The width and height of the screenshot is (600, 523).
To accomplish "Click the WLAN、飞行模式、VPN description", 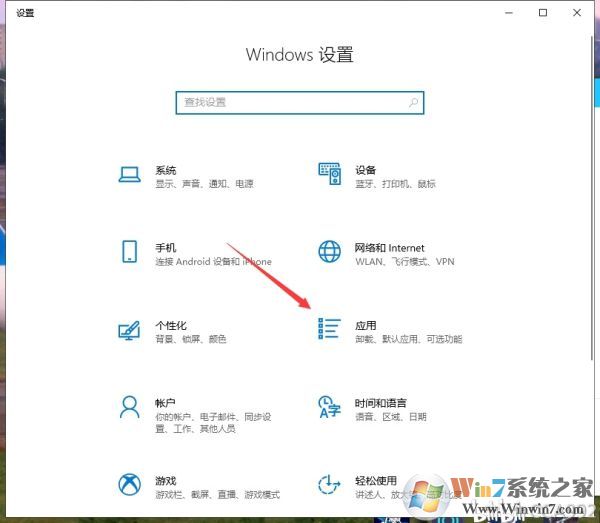I will (x=404, y=262).
